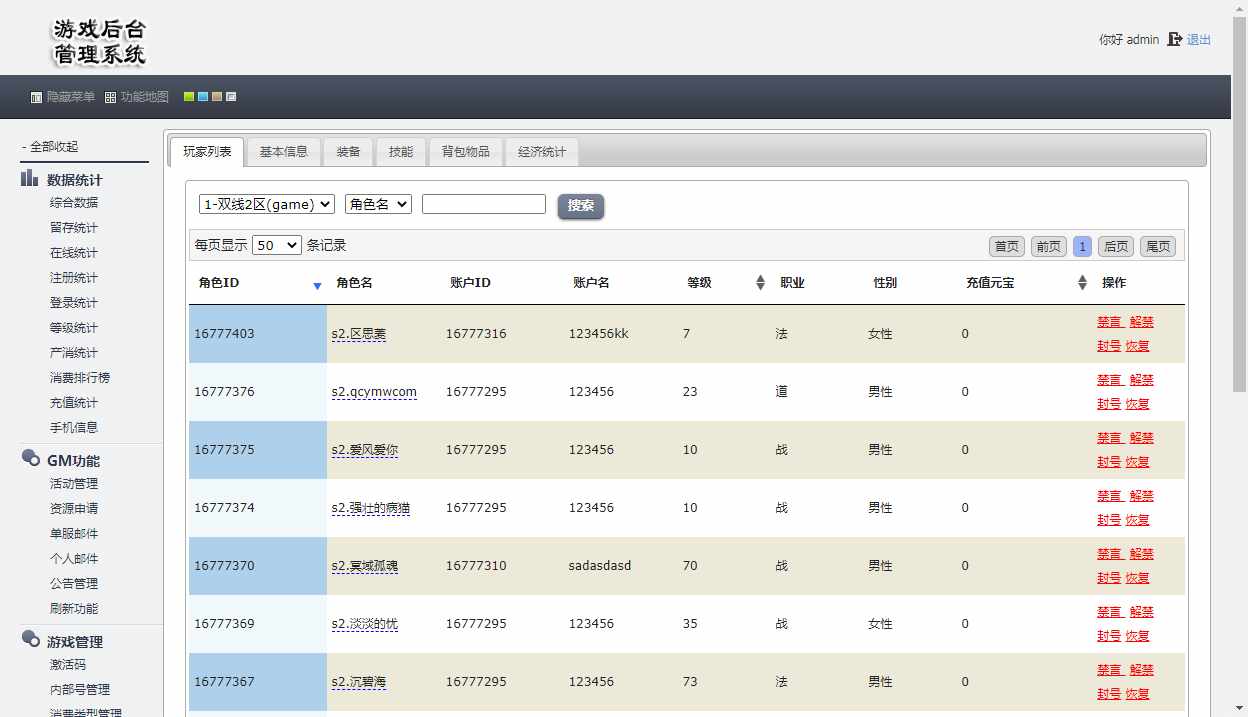Click the 角色ID descending sort arrow
This screenshot has width=1248, height=717.
(x=317, y=286)
